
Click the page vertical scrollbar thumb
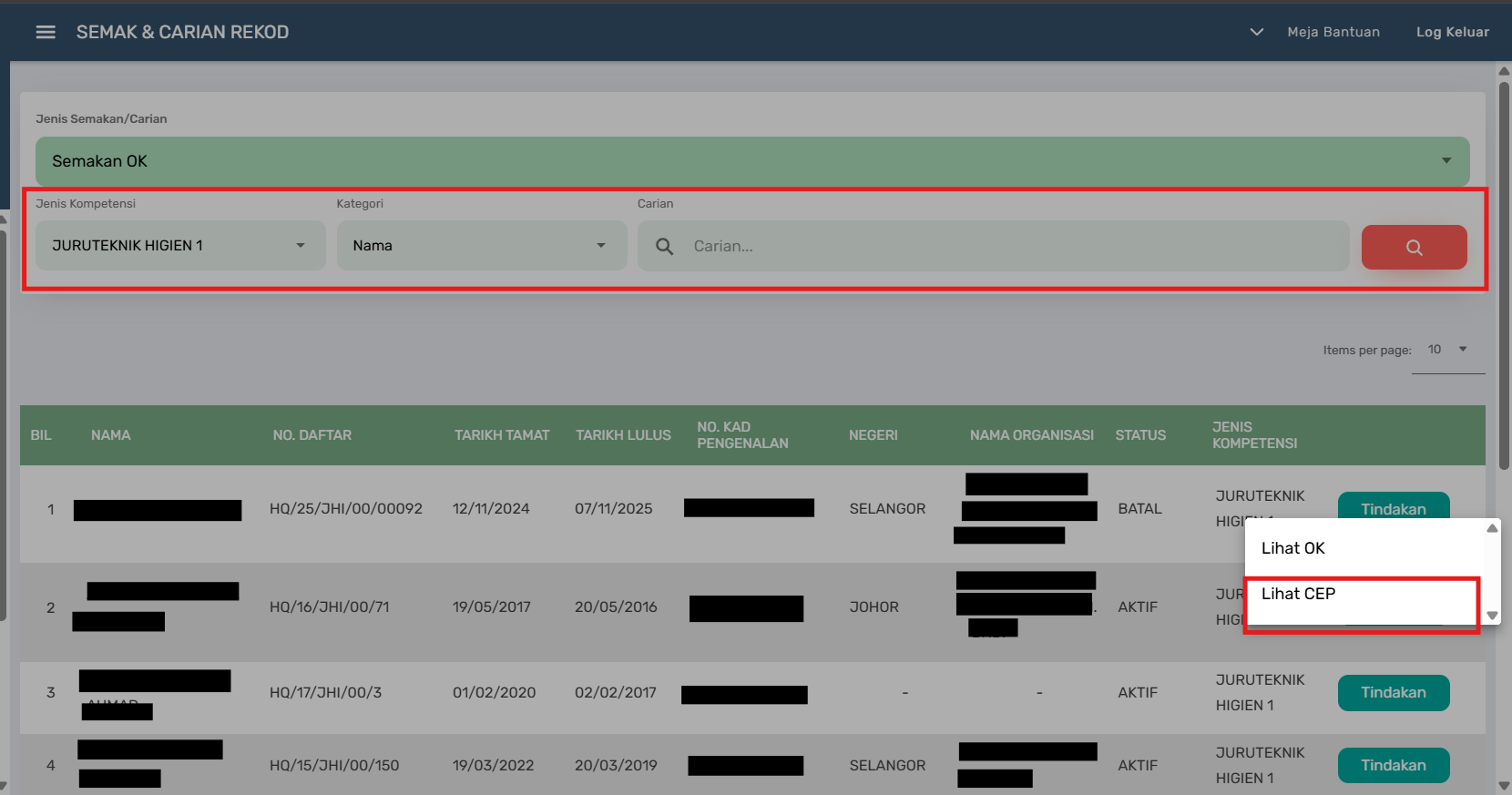click(x=1504, y=275)
